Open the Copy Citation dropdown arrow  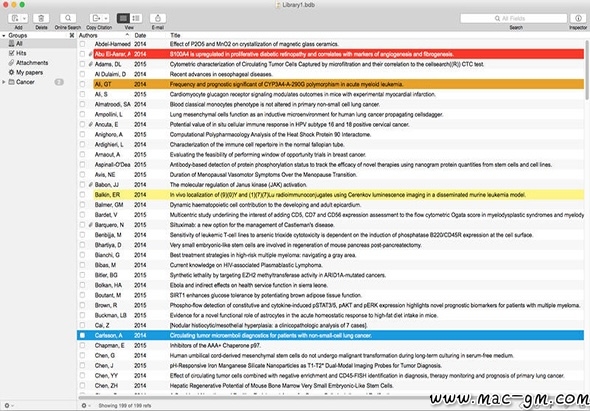tap(106, 18)
